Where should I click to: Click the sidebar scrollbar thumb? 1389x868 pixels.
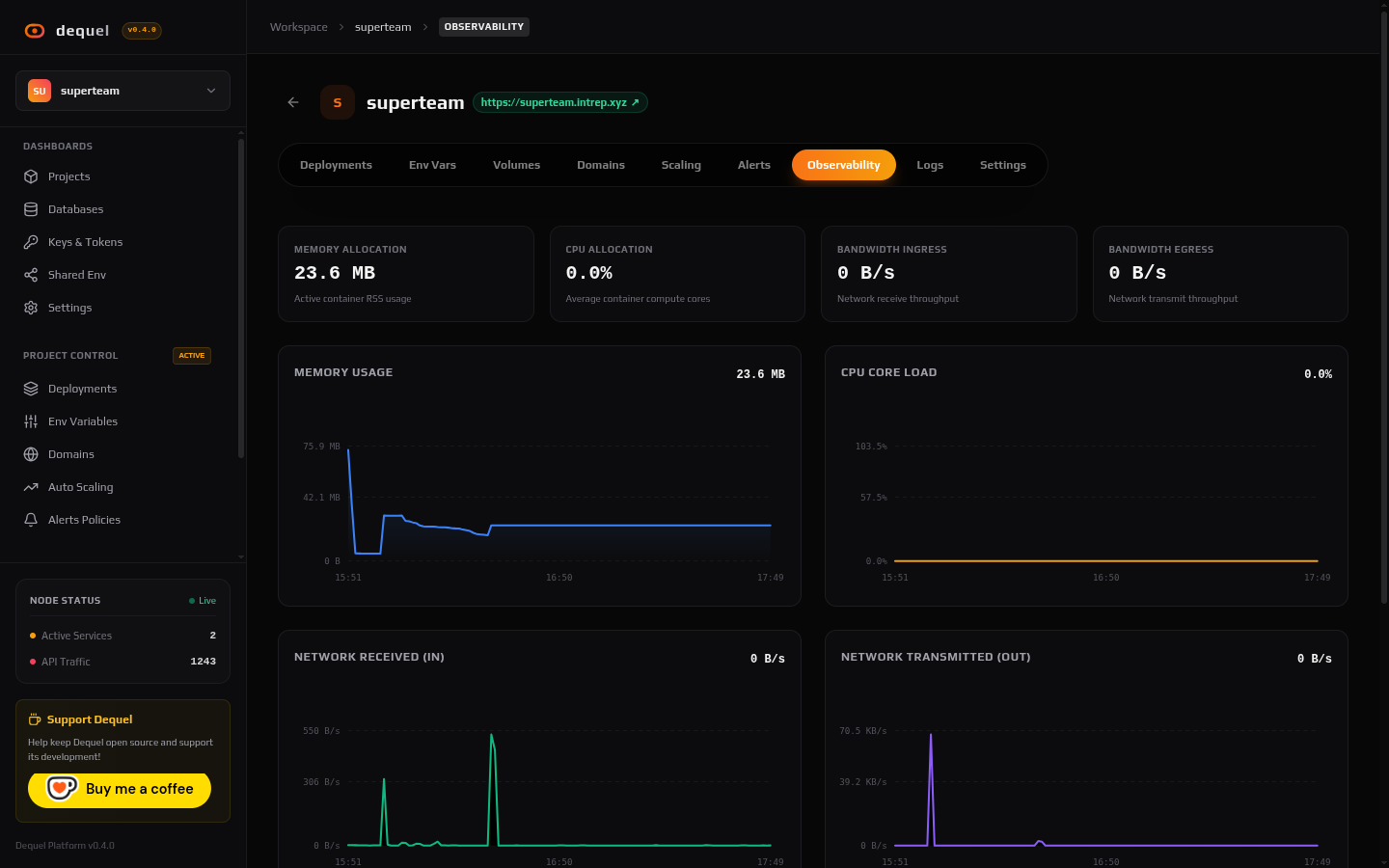240,299
